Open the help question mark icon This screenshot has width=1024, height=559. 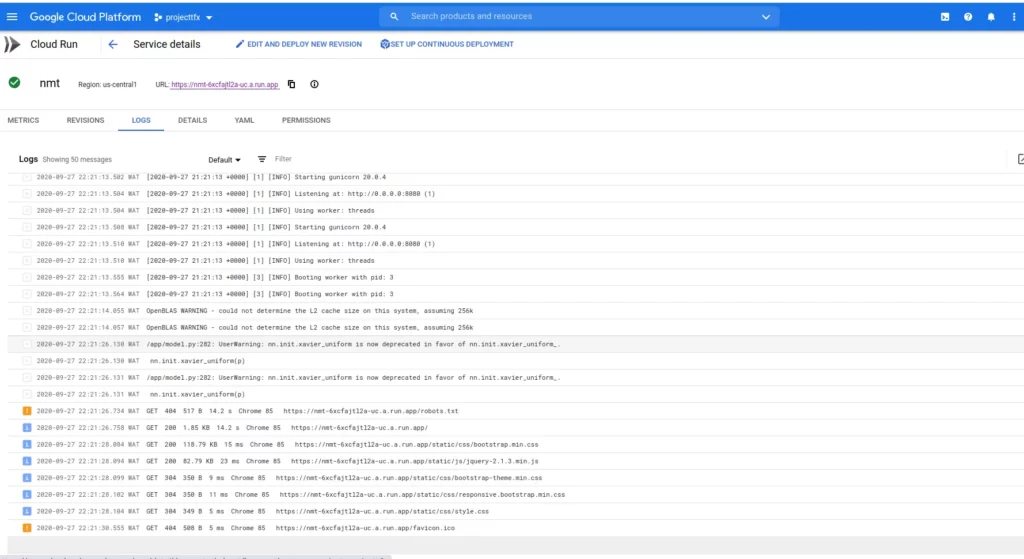pos(968,17)
